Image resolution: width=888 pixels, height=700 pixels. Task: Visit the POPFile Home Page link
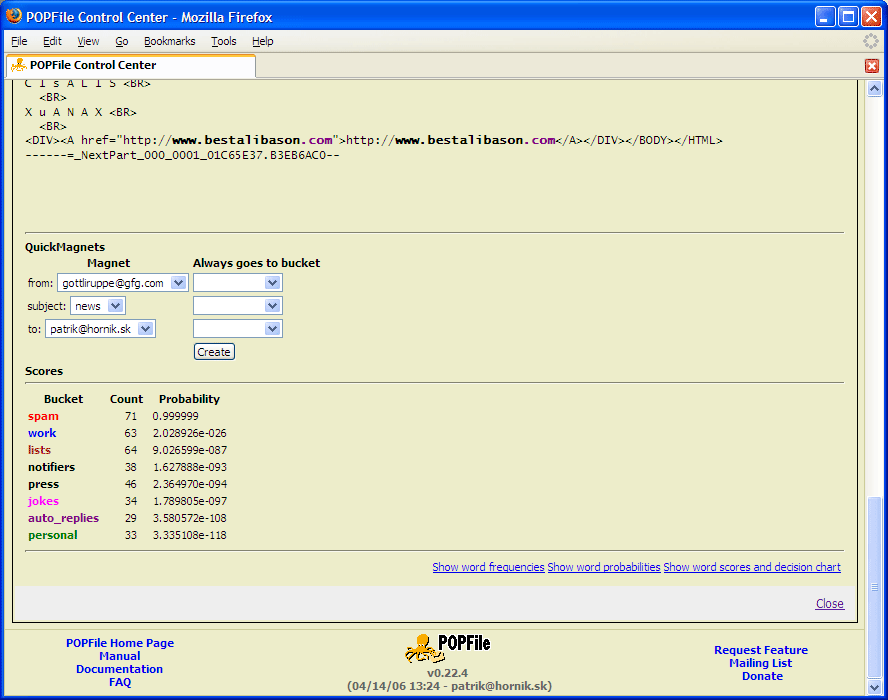tap(120, 643)
